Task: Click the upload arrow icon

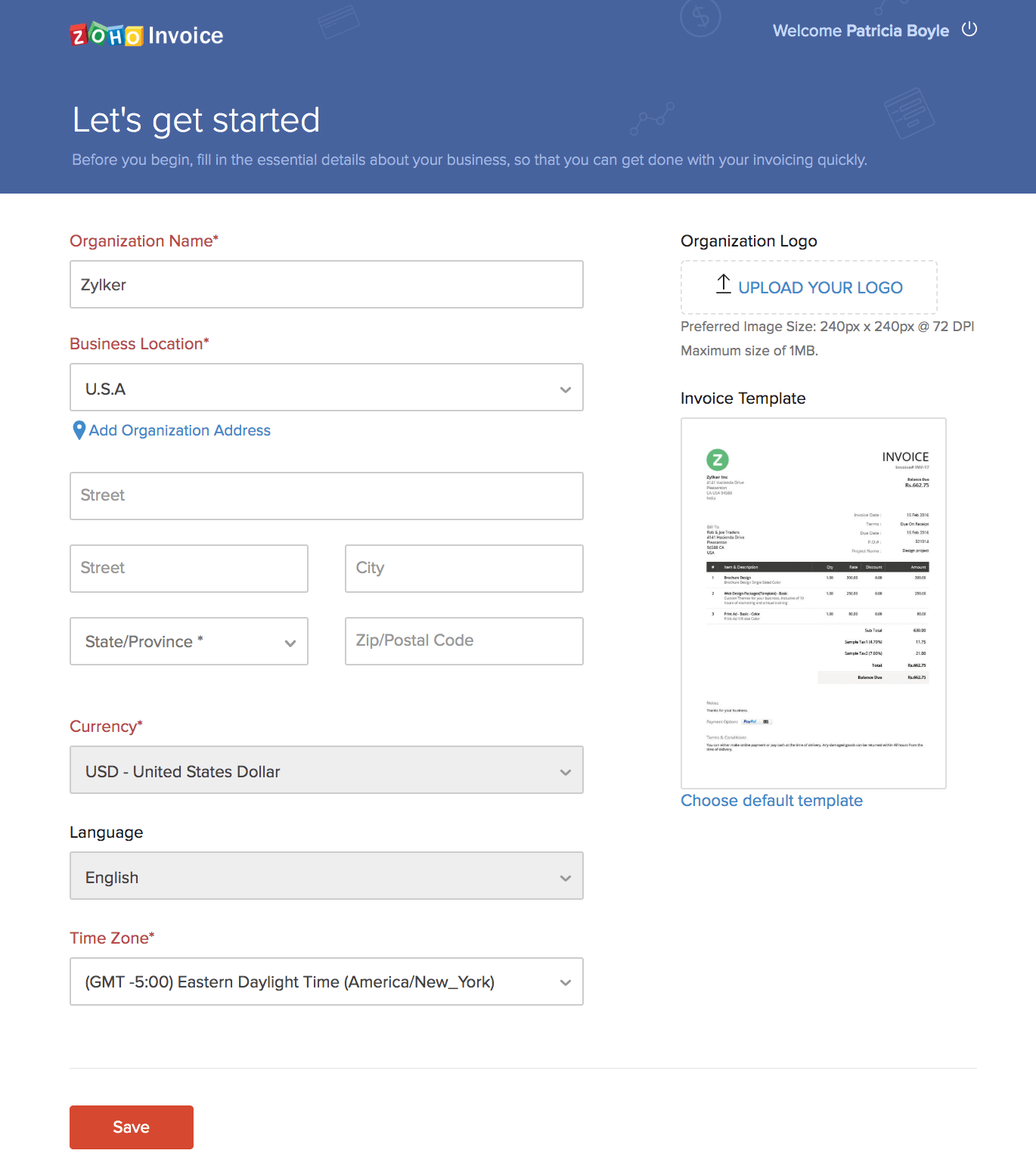Action: click(723, 284)
